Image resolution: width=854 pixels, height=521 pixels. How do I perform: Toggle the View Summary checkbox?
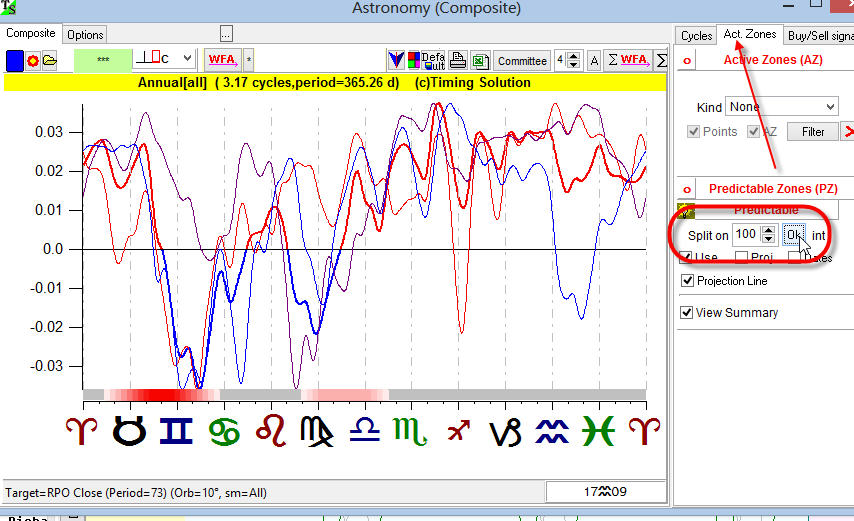pos(687,312)
